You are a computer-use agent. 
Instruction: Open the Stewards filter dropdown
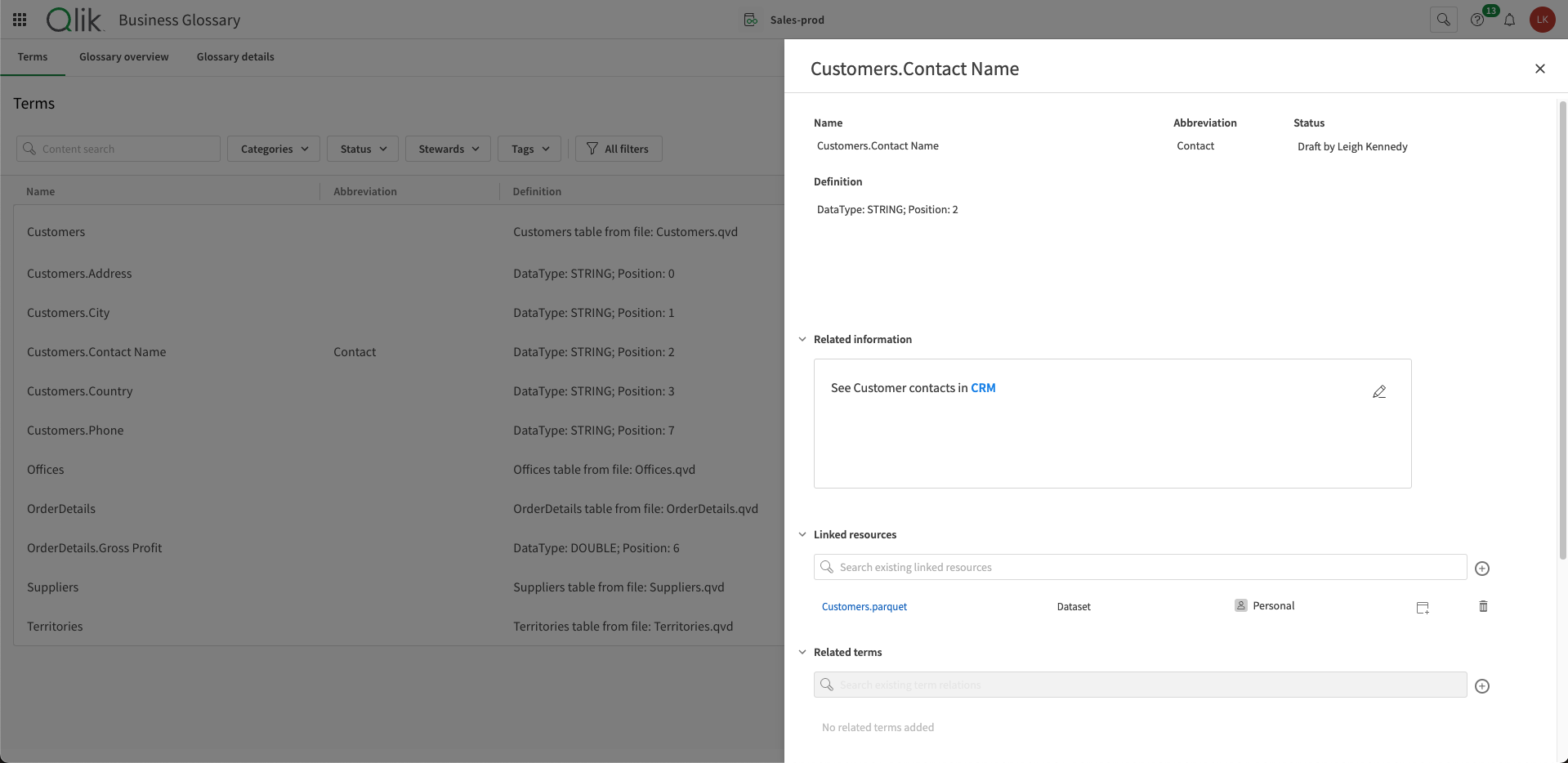point(448,149)
